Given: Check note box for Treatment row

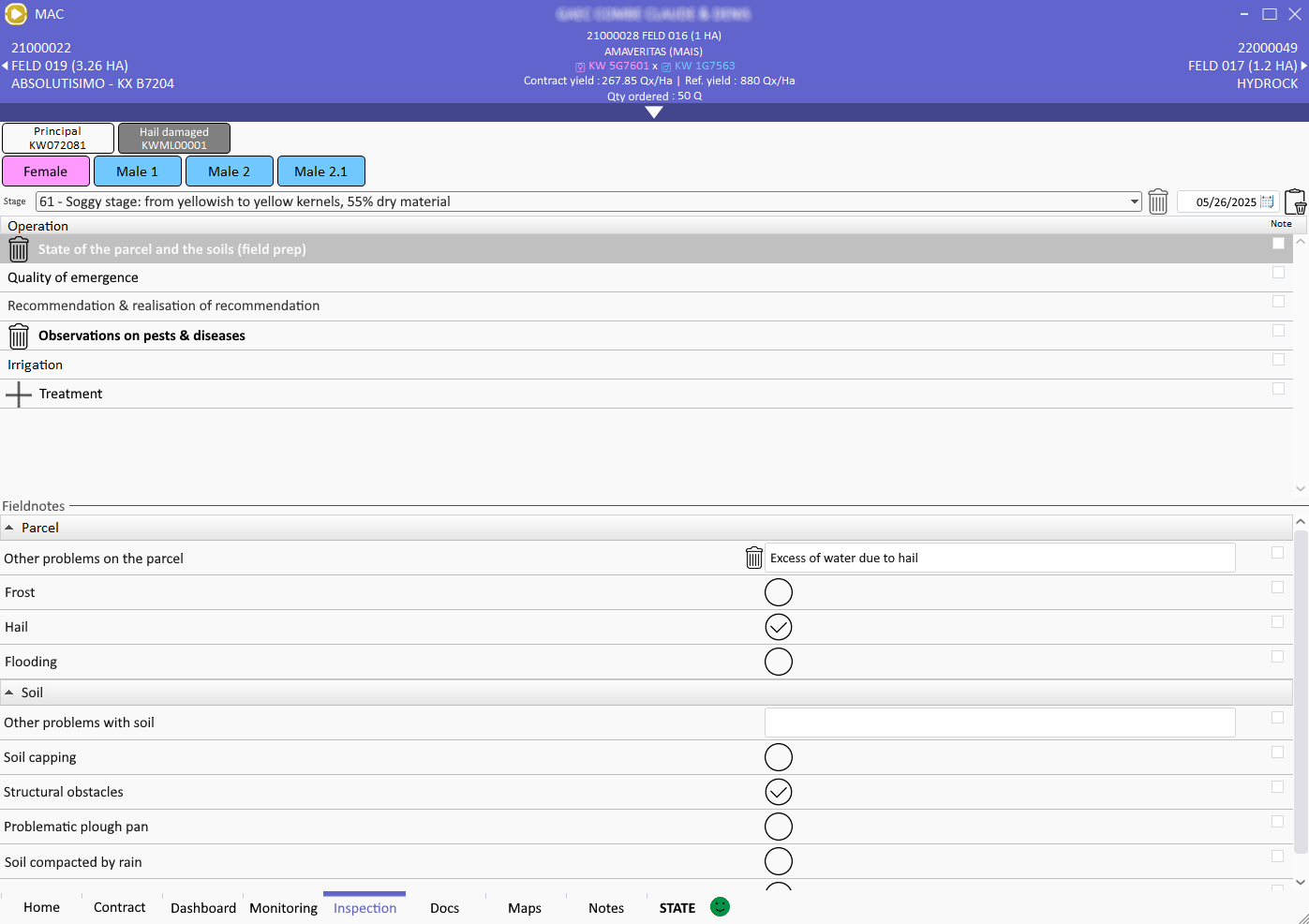Looking at the screenshot, I should click(x=1278, y=388).
